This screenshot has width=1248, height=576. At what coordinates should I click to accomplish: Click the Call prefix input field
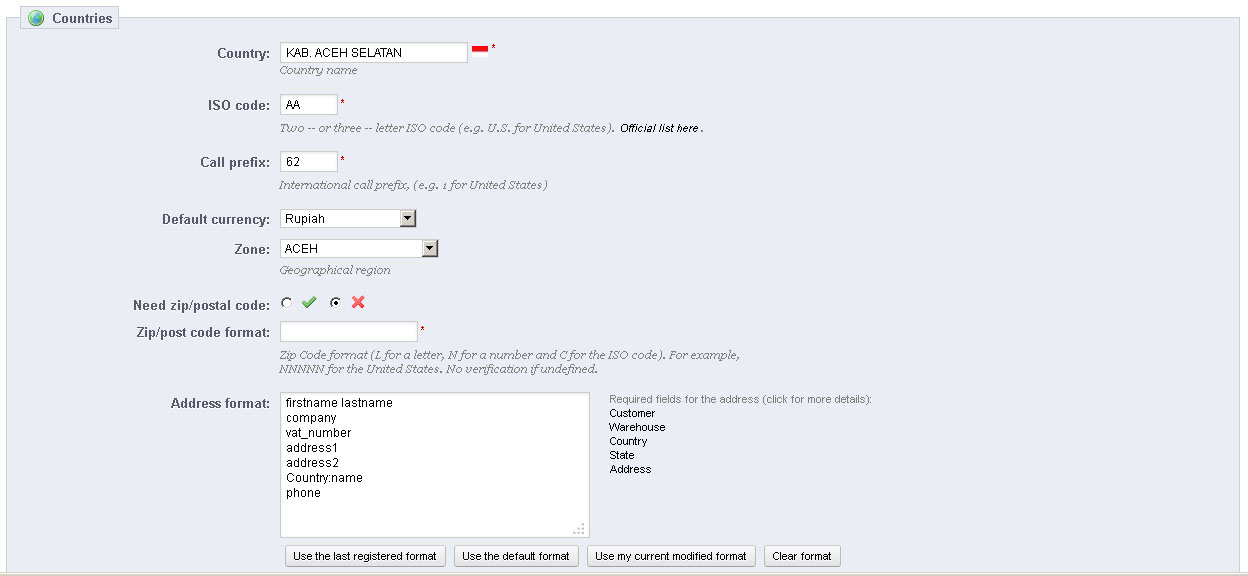coord(309,161)
